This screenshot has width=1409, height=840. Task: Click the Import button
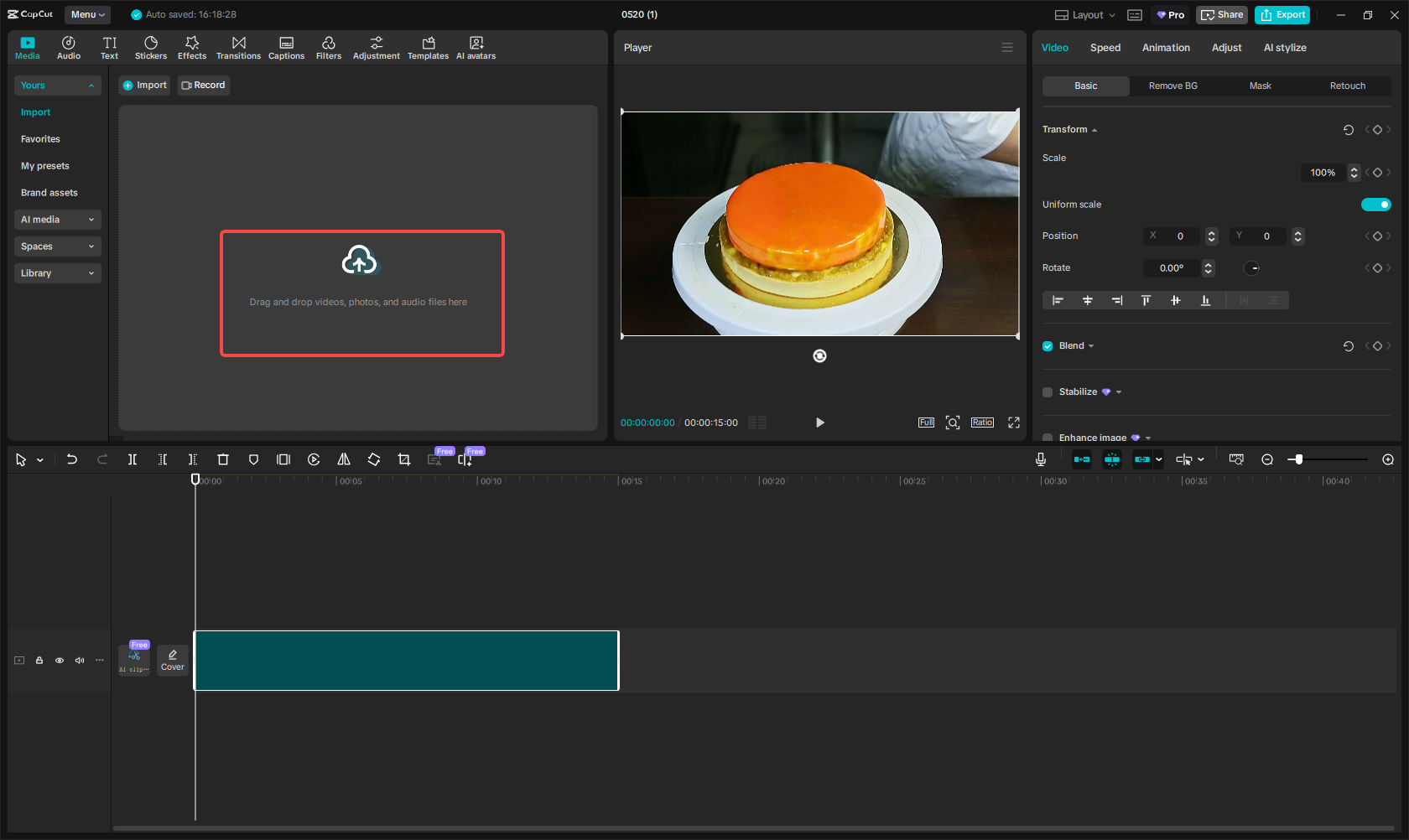point(144,86)
